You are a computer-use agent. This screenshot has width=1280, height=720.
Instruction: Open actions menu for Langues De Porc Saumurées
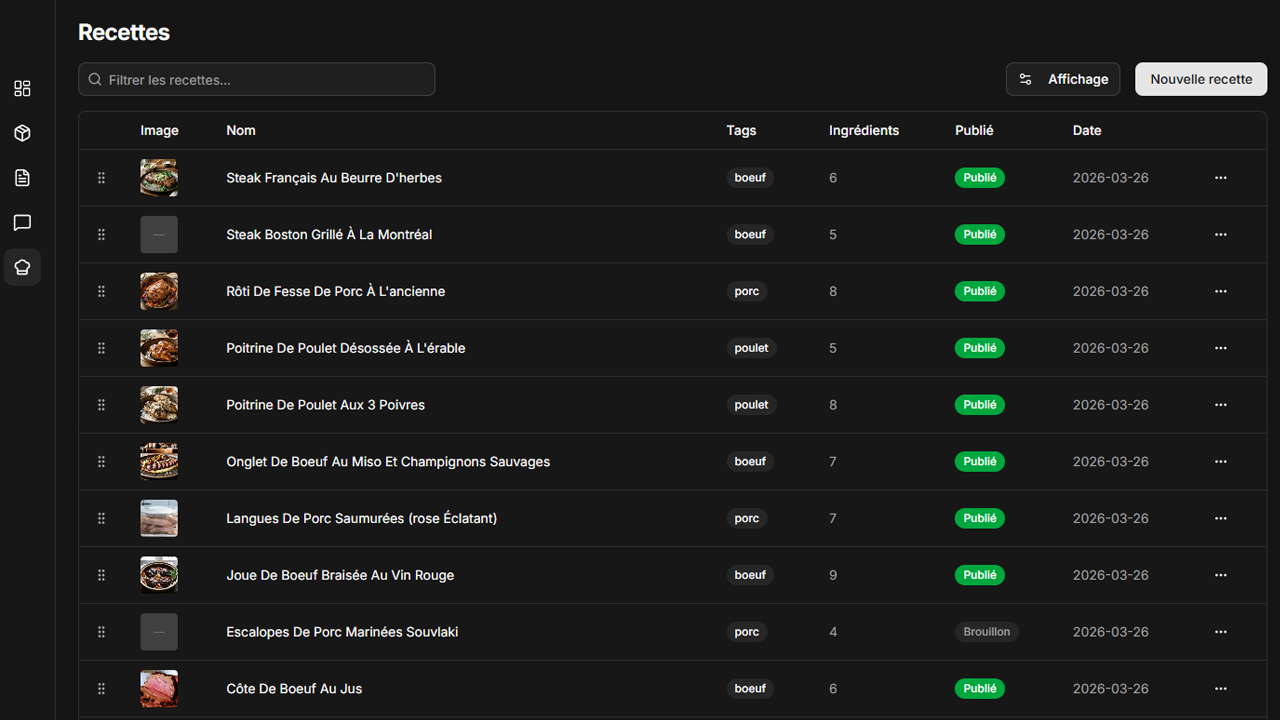[x=1220, y=518]
